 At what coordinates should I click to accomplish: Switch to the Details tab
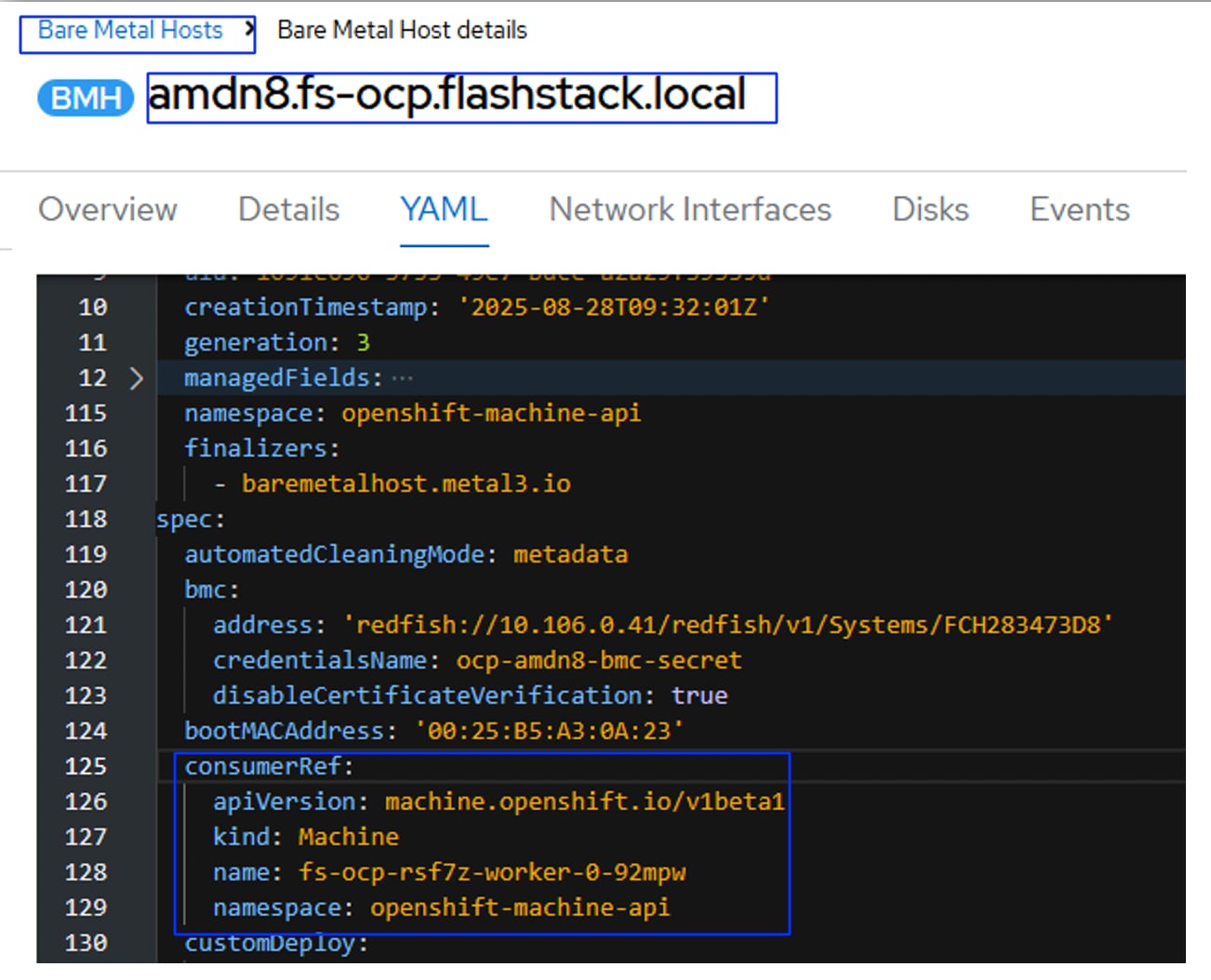[289, 210]
